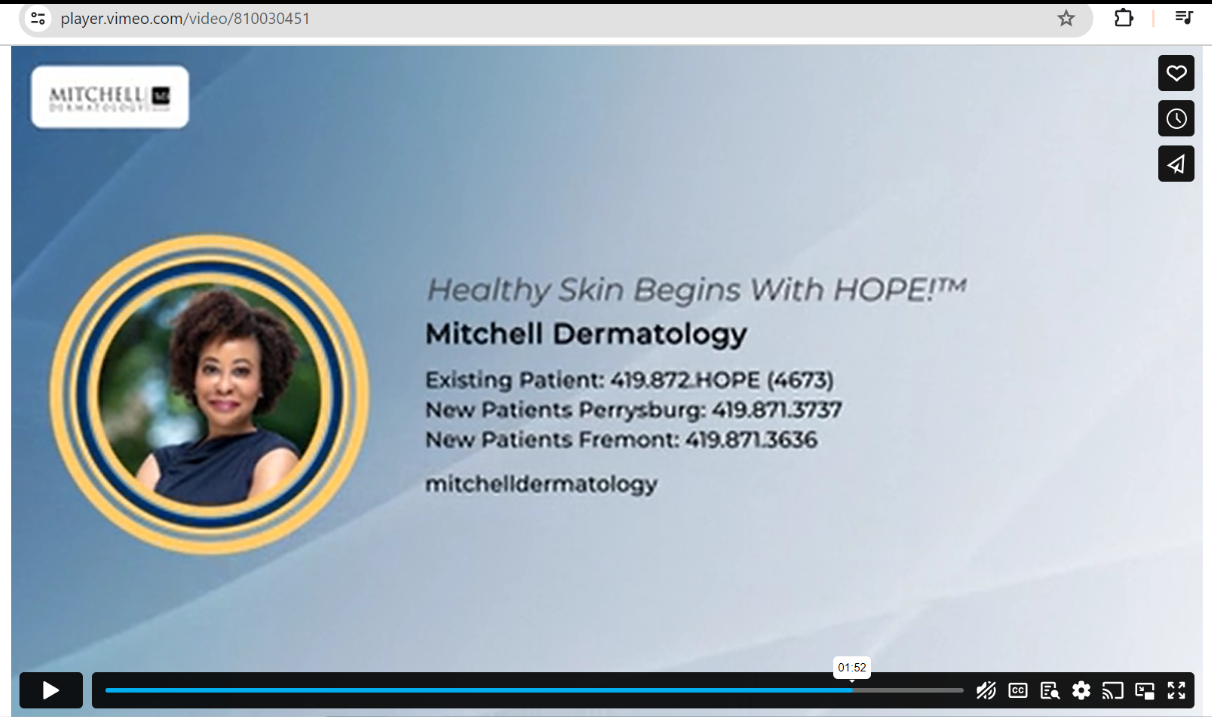The height and width of the screenshot is (717, 1212).
Task: Click the Mitchell Dermatology logo
Action: click(x=110, y=97)
